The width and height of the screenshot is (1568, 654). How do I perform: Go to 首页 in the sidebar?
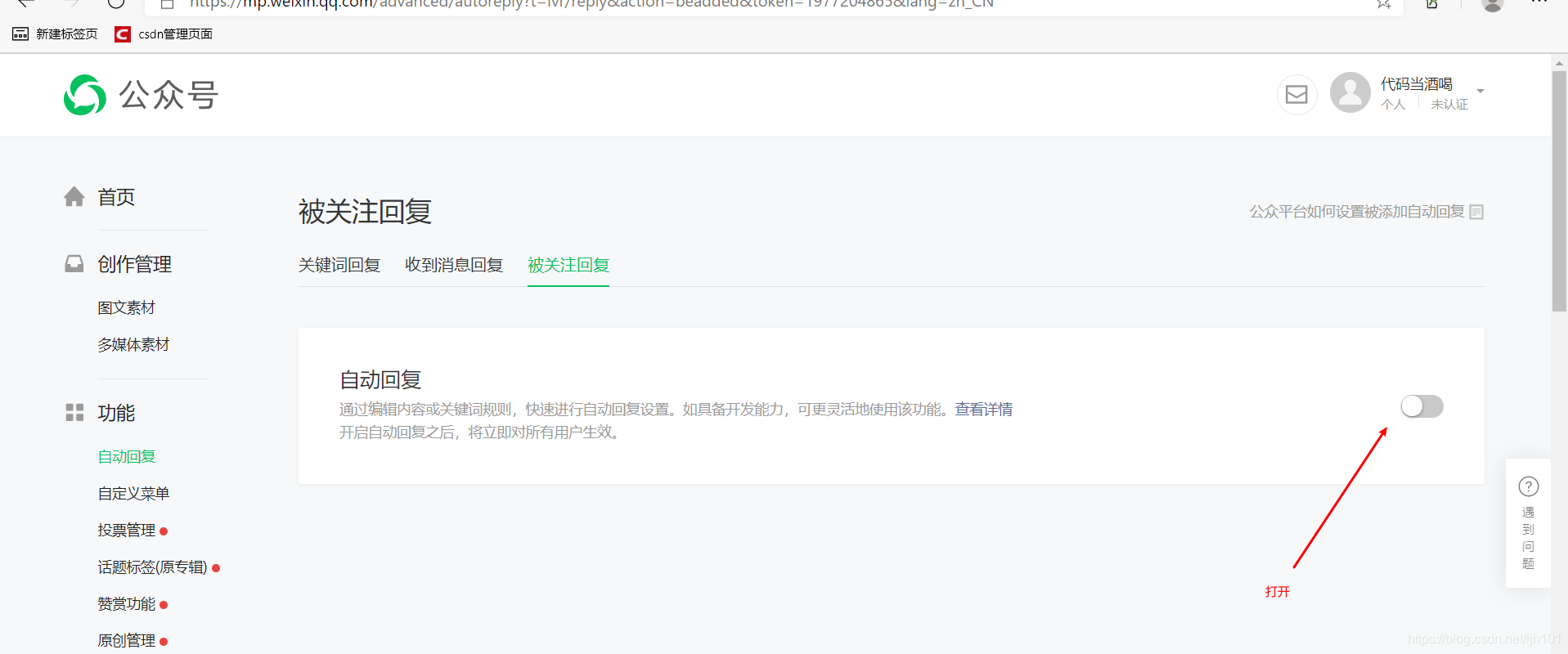116,197
